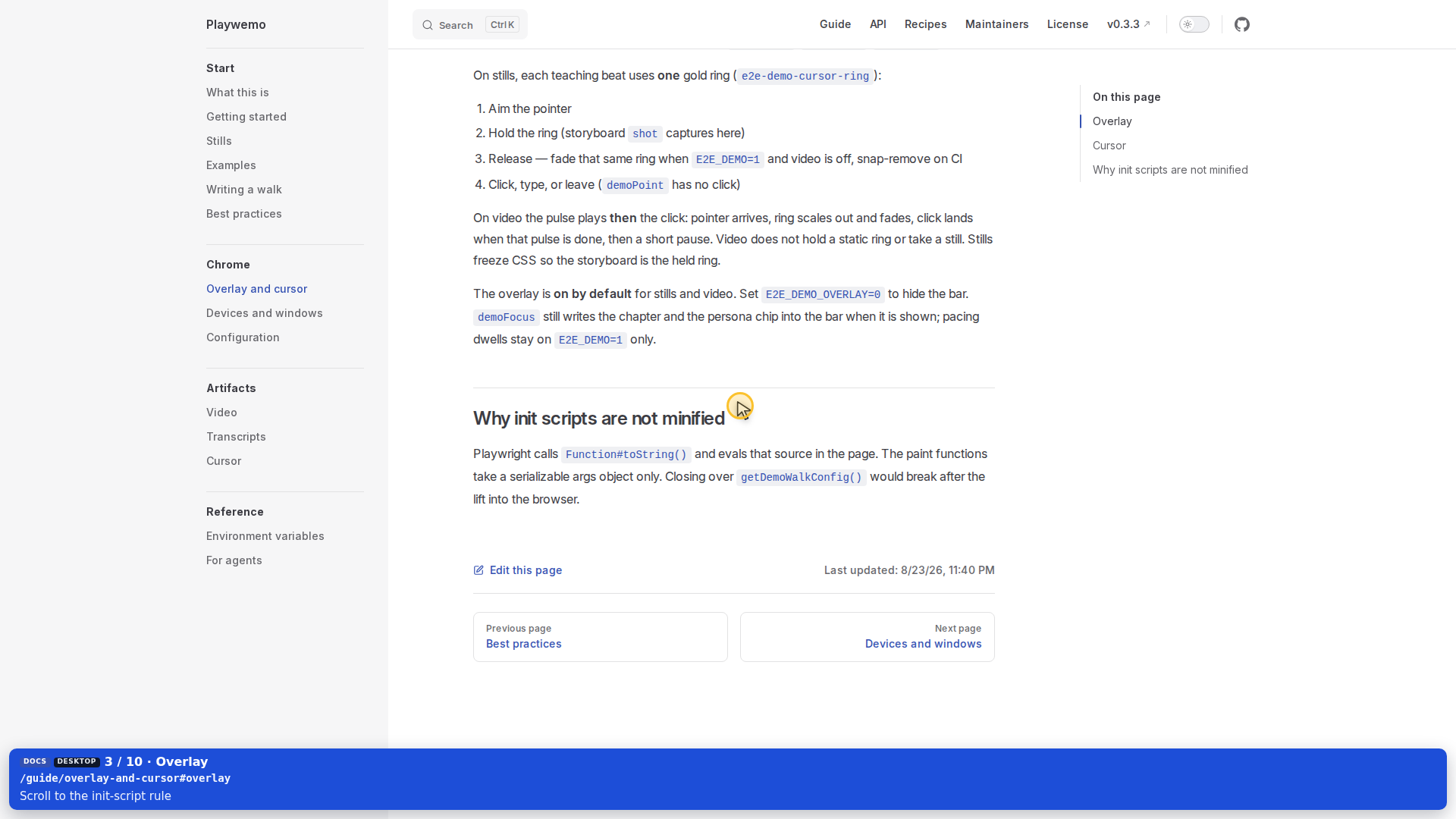Open Video under Artifacts
This screenshot has height=819, width=1456.
click(221, 413)
